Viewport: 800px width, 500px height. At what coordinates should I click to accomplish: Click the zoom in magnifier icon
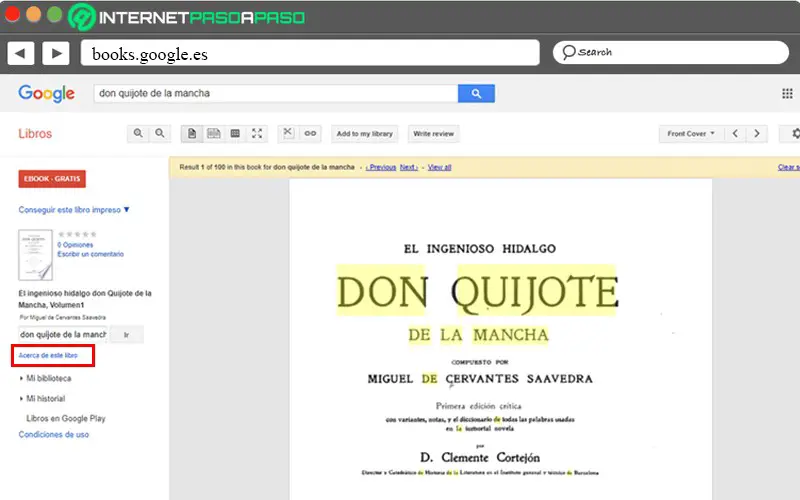point(138,133)
